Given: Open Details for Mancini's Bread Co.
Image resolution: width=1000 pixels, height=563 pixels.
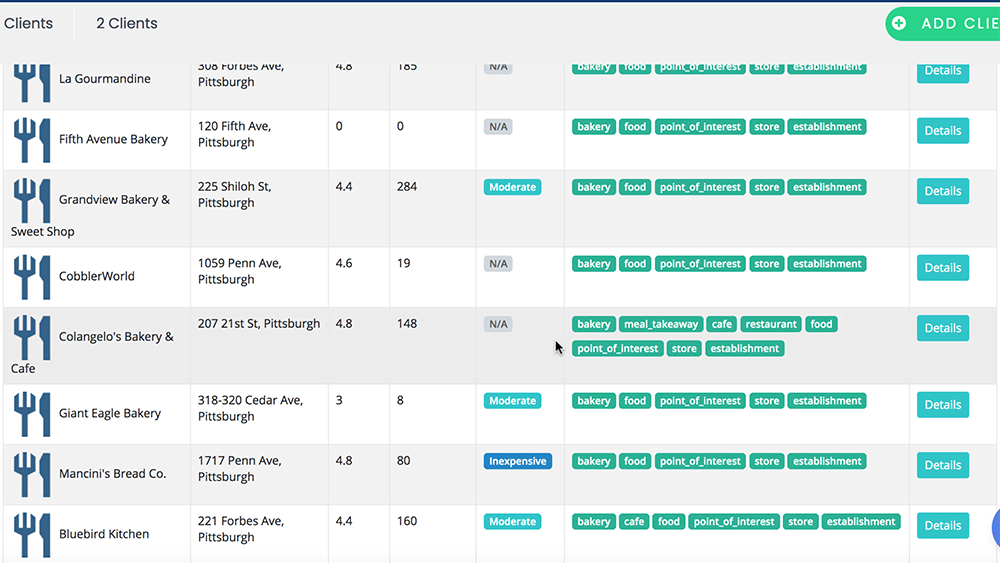Looking at the screenshot, I should coord(942,465).
